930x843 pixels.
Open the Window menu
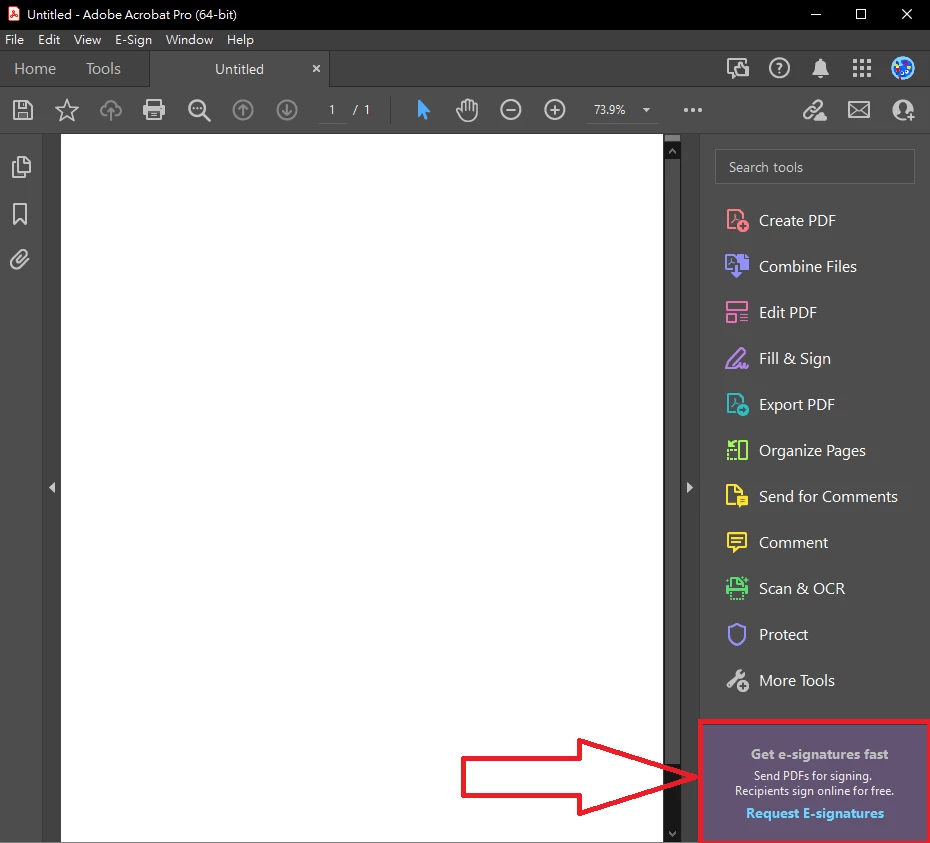tap(189, 40)
